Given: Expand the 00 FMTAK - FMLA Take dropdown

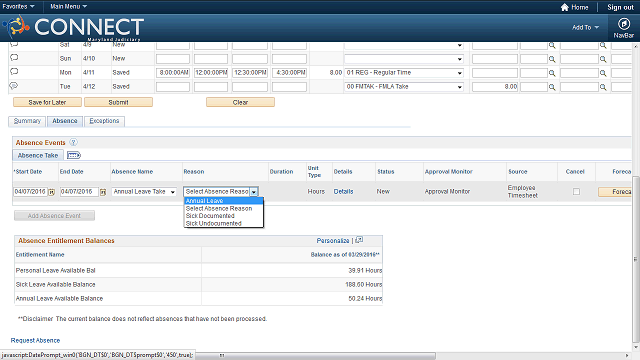Looking at the screenshot, I should (x=404, y=87).
